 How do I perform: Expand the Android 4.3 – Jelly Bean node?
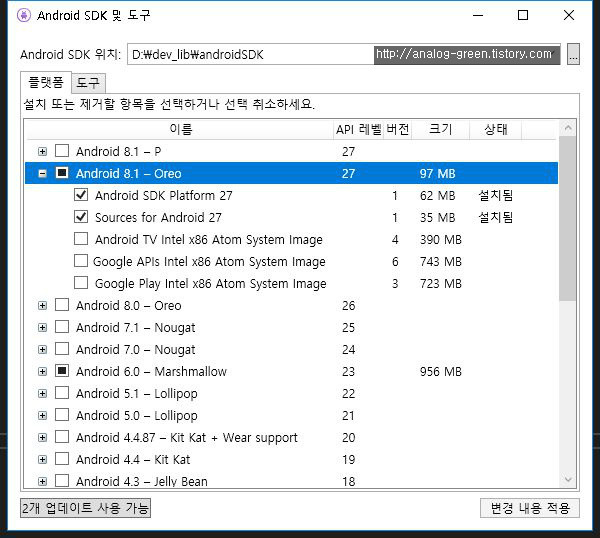(42, 481)
